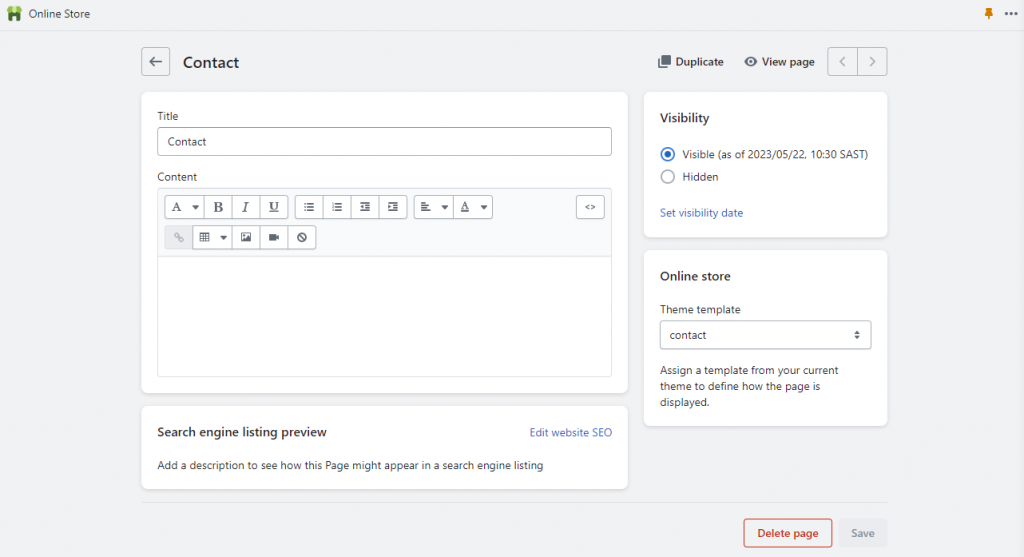1024x557 pixels.
Task: Click inside the Title input field
Action: tap(384, 142)
